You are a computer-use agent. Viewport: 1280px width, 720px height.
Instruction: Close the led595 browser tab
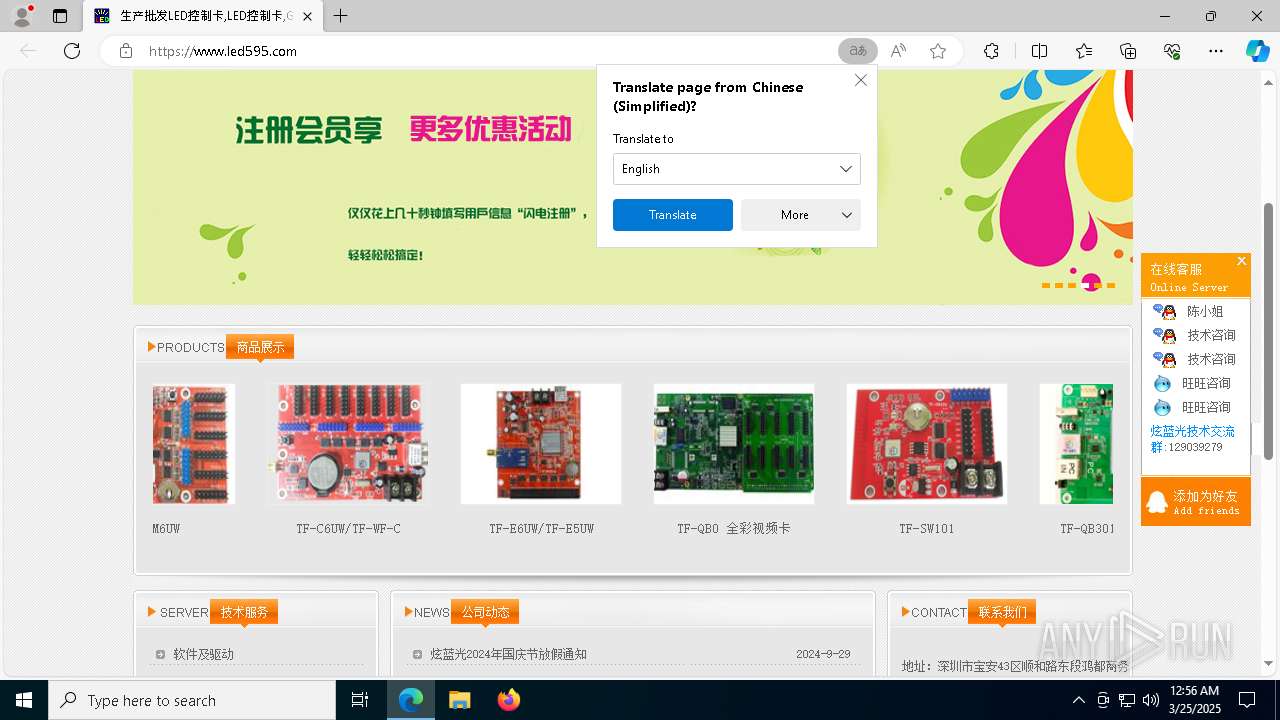click(x=307, y=16)
